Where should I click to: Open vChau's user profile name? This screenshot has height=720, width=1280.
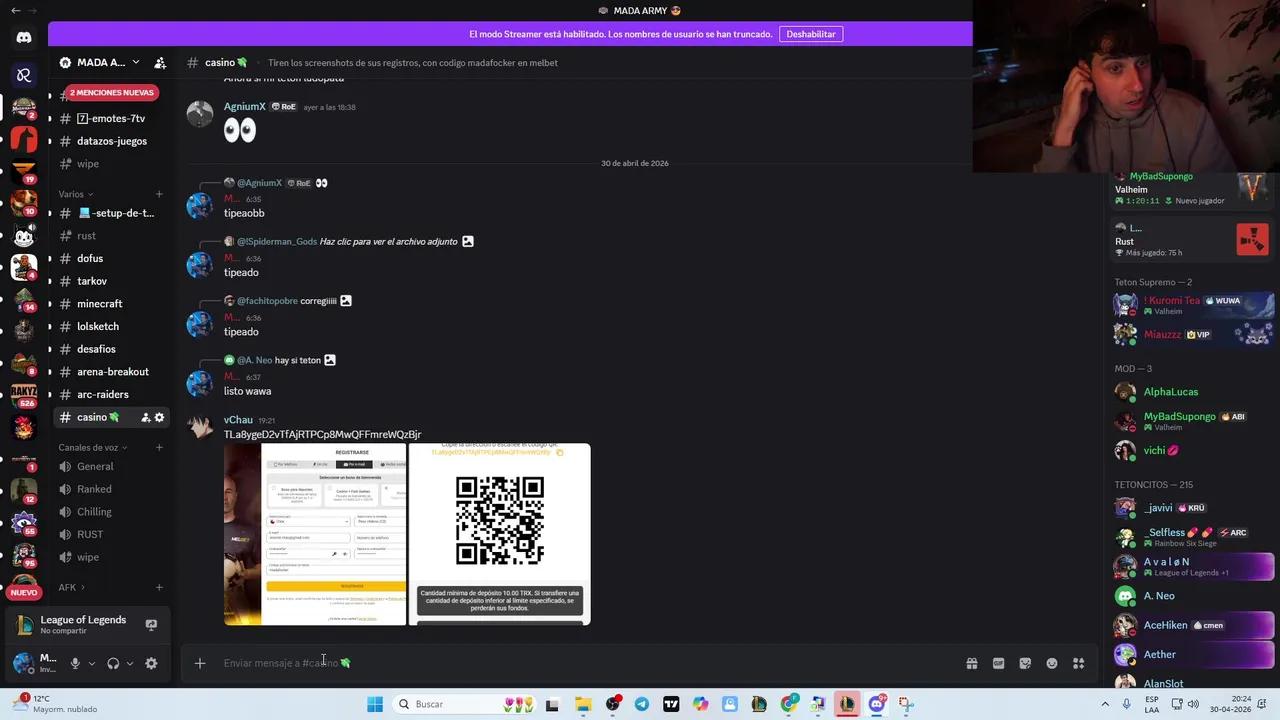coord(238,420)
